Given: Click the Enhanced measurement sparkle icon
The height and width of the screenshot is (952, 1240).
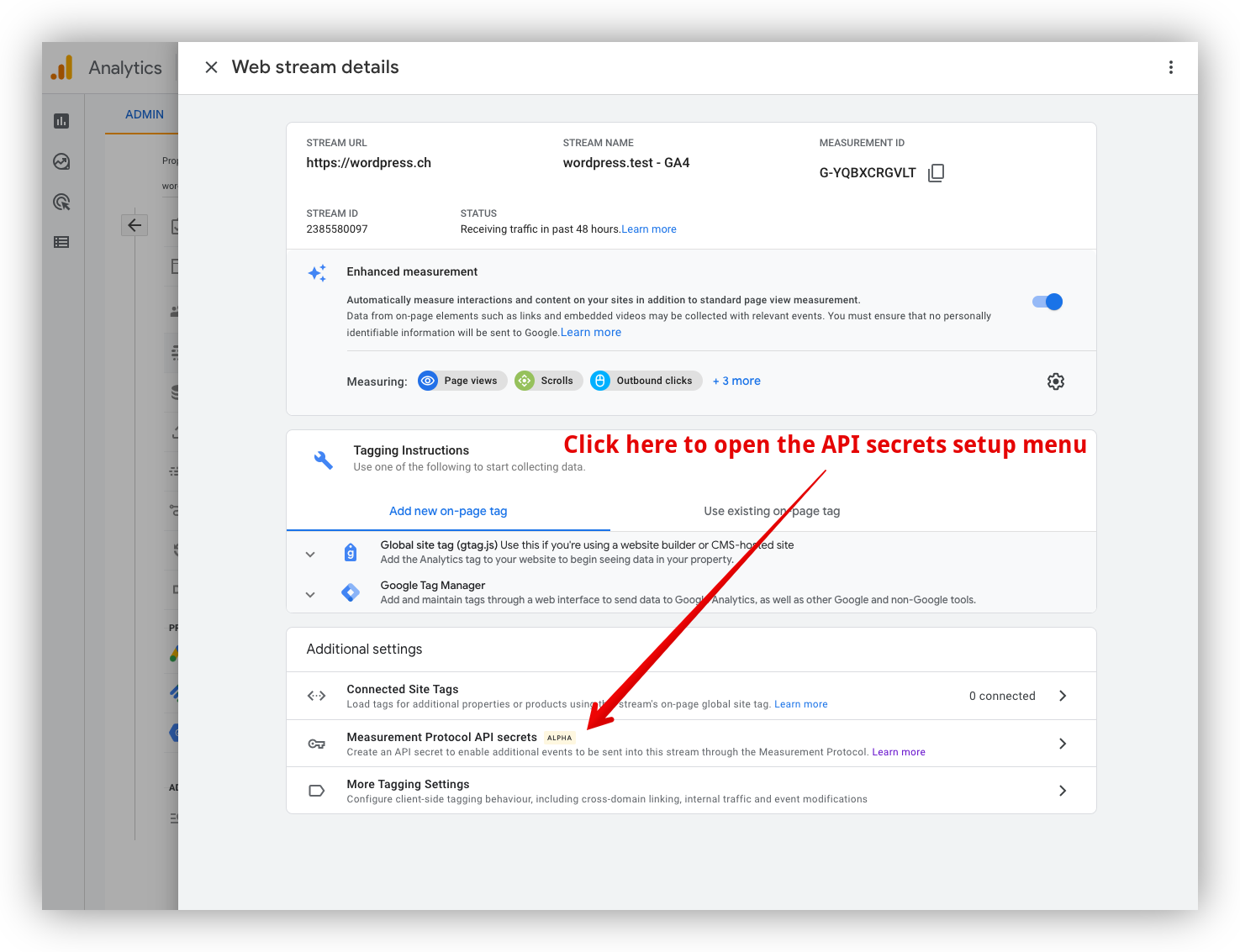Looking at the screenshot, I should tap(317, 273).
